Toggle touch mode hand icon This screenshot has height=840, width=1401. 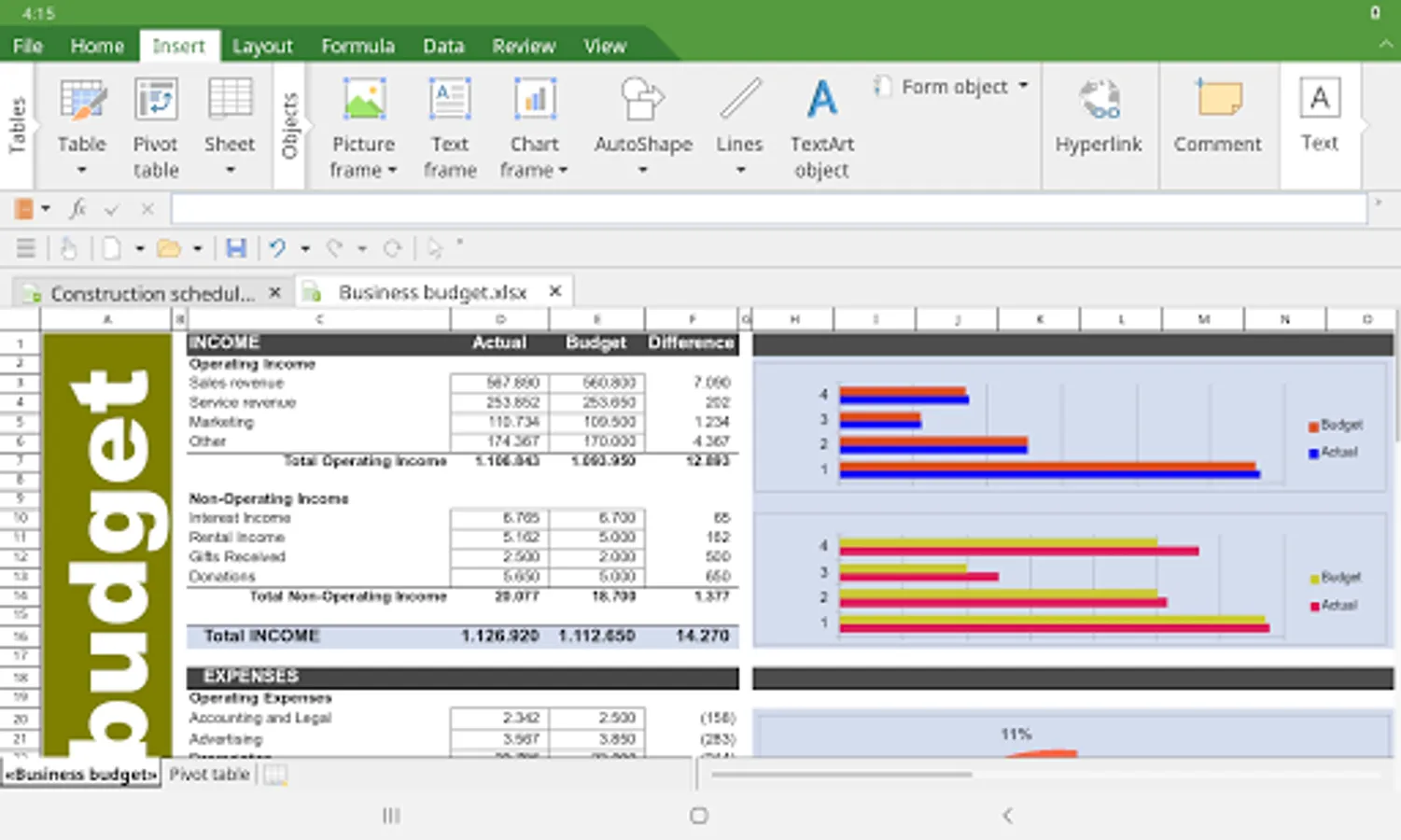(68, 248)
